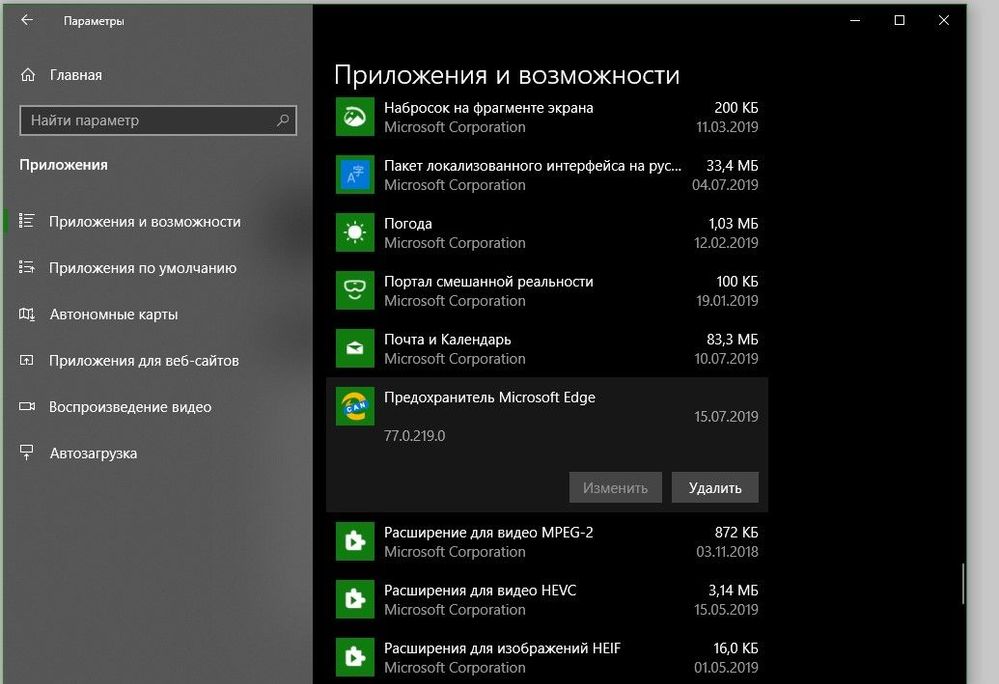Select the Погода app entry

click(x=547, y=233)
